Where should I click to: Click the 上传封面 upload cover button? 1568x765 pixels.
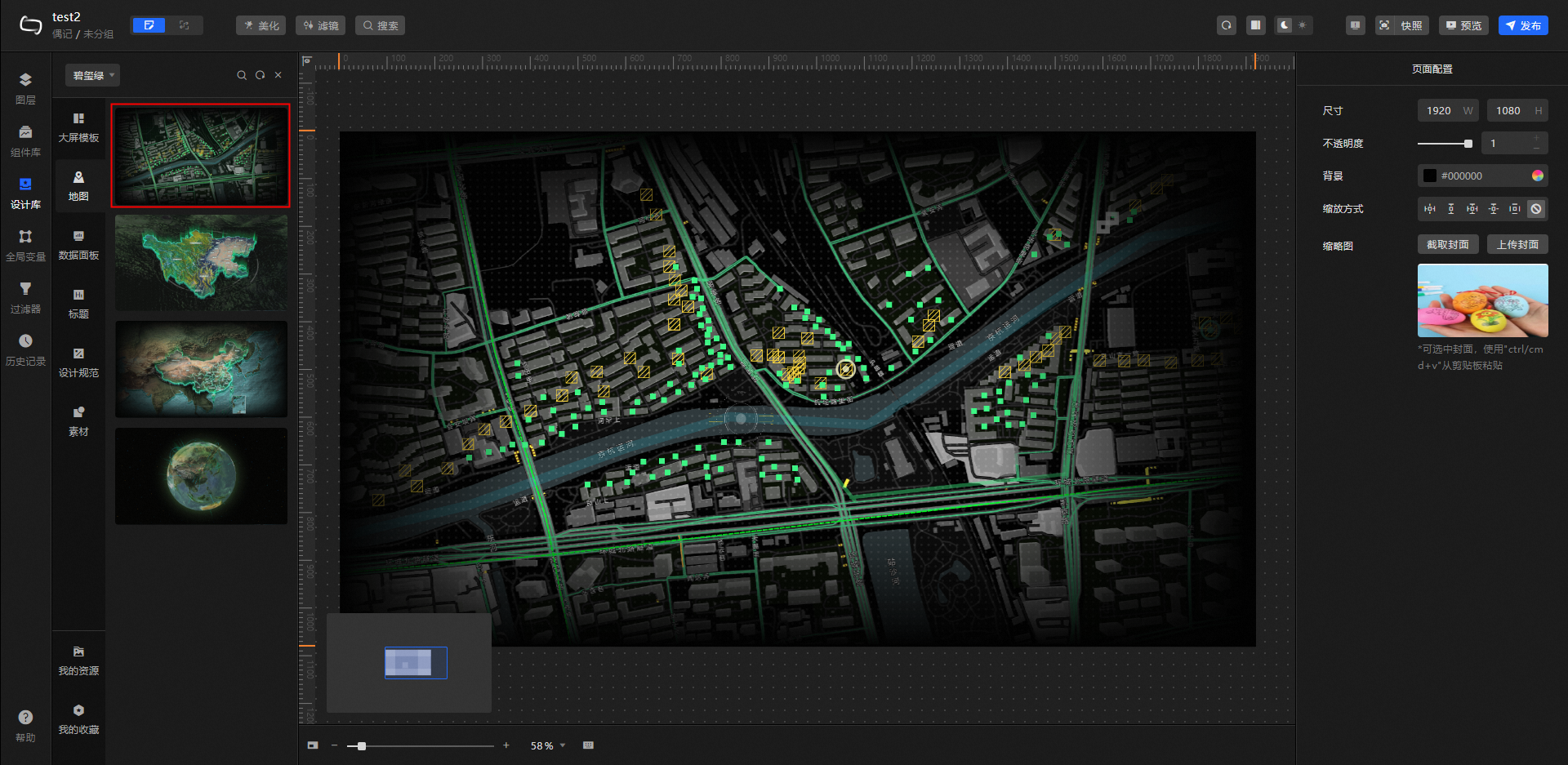[1517, 245]
